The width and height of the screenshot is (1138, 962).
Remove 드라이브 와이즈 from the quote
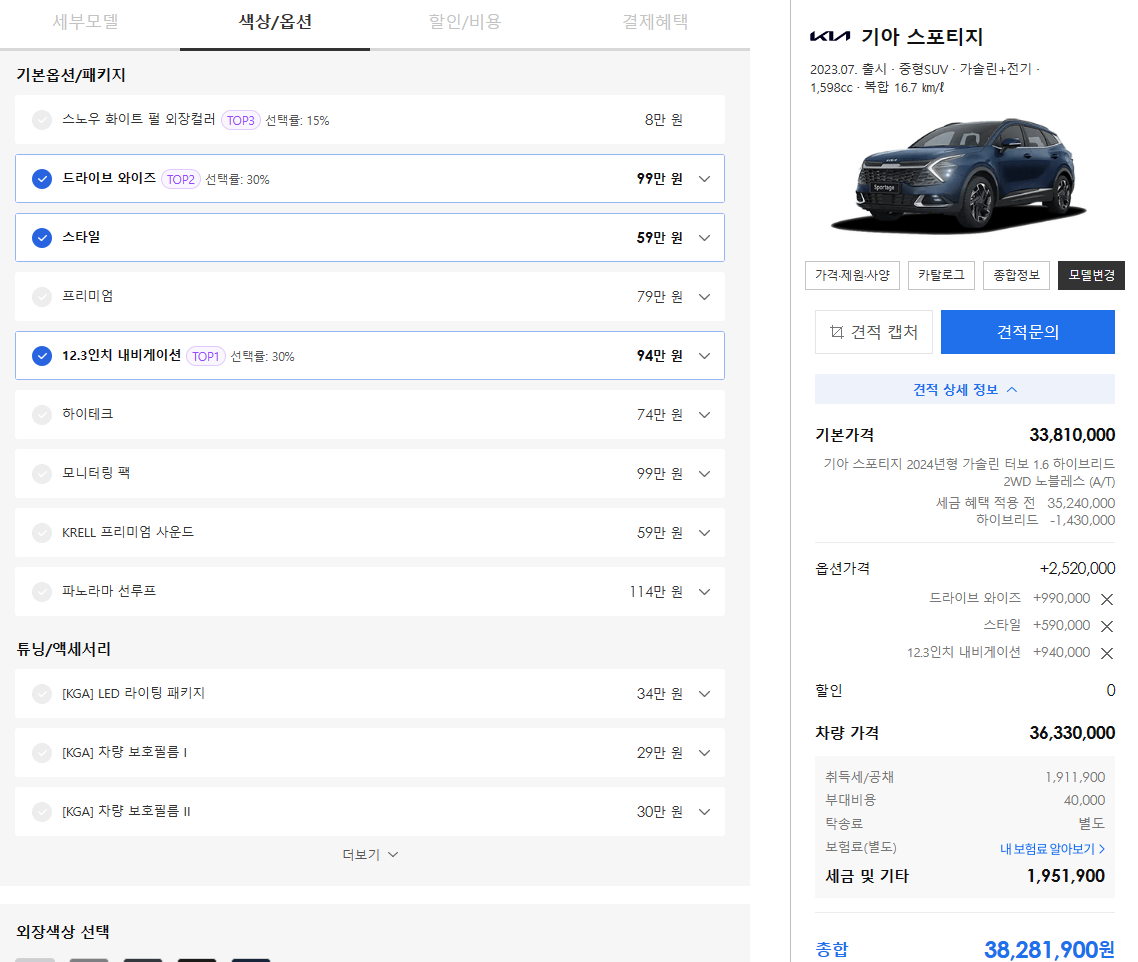coord(1107,599)
